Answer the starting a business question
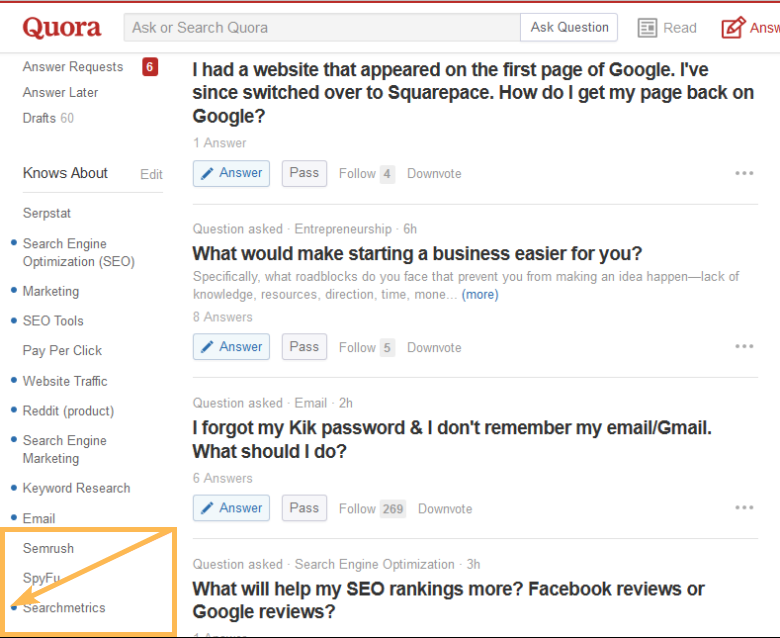Screen dimensions: 780x638 pos(231,347)
